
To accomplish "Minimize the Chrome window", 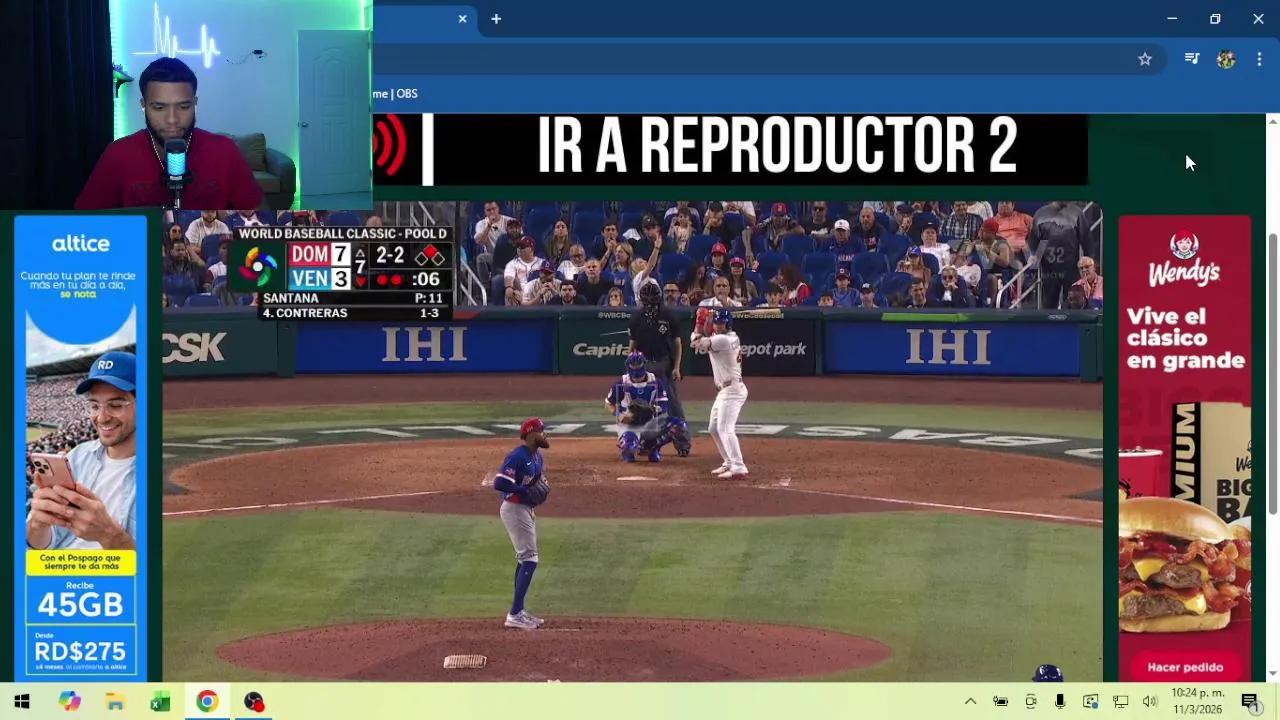I will point(1172,19).
